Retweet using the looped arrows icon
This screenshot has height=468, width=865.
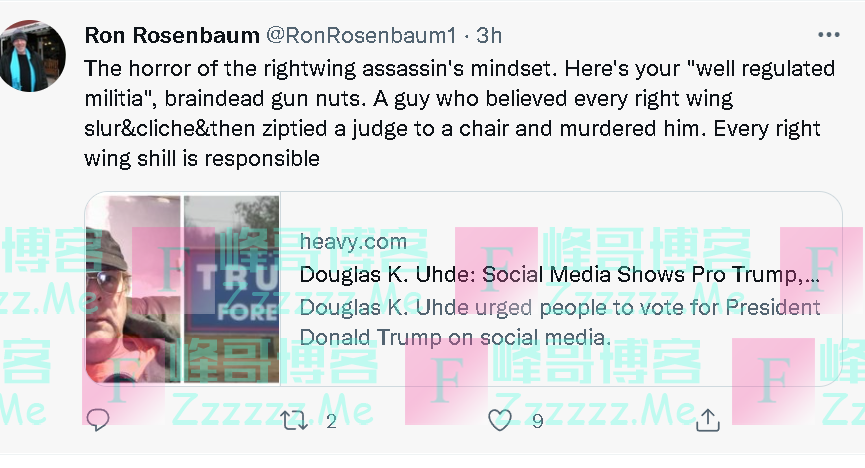[x=294, y=421]
